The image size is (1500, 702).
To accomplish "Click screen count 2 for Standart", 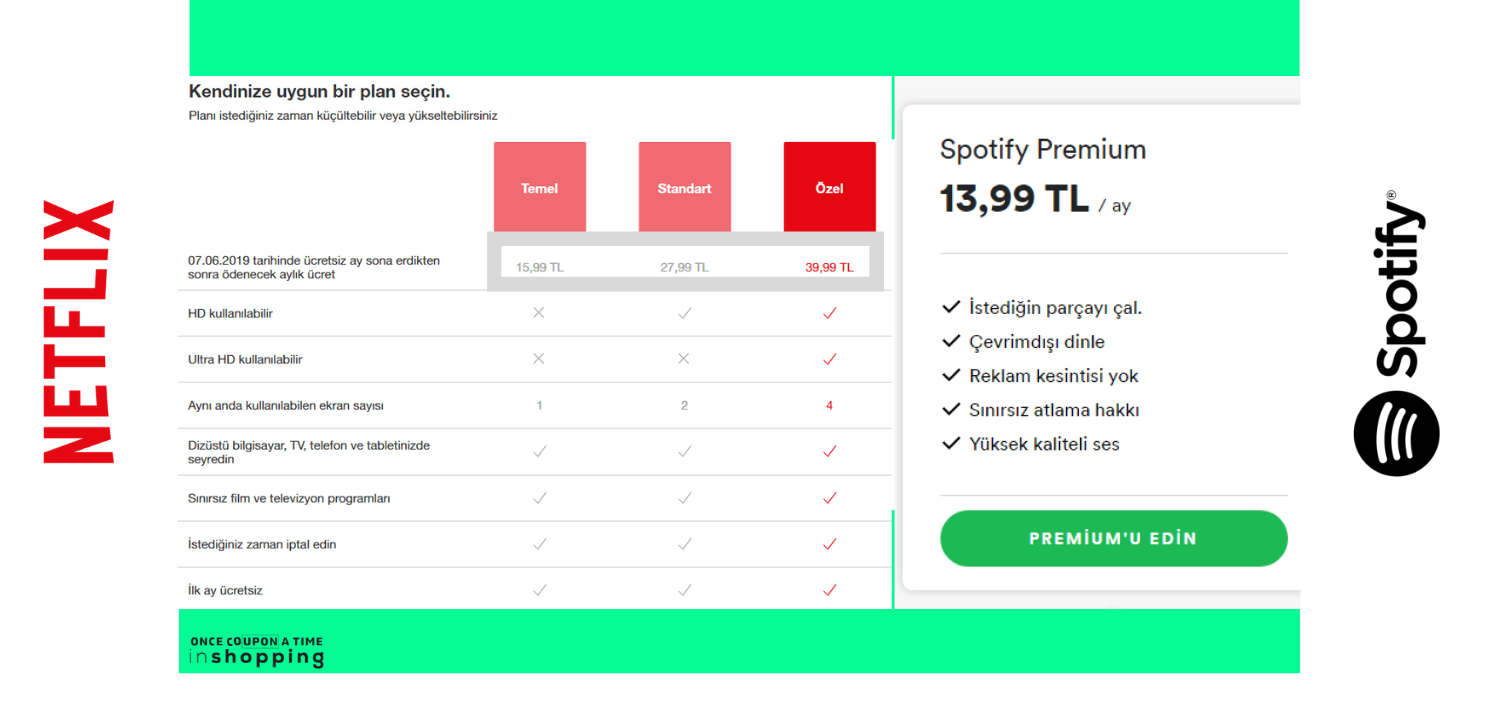I will click(684, 405).
